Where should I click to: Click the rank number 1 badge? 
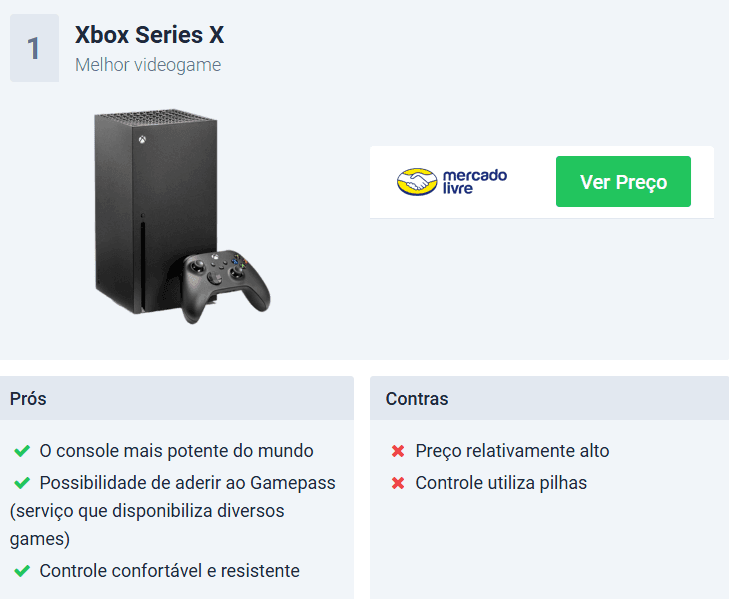[x=34, y=48]
